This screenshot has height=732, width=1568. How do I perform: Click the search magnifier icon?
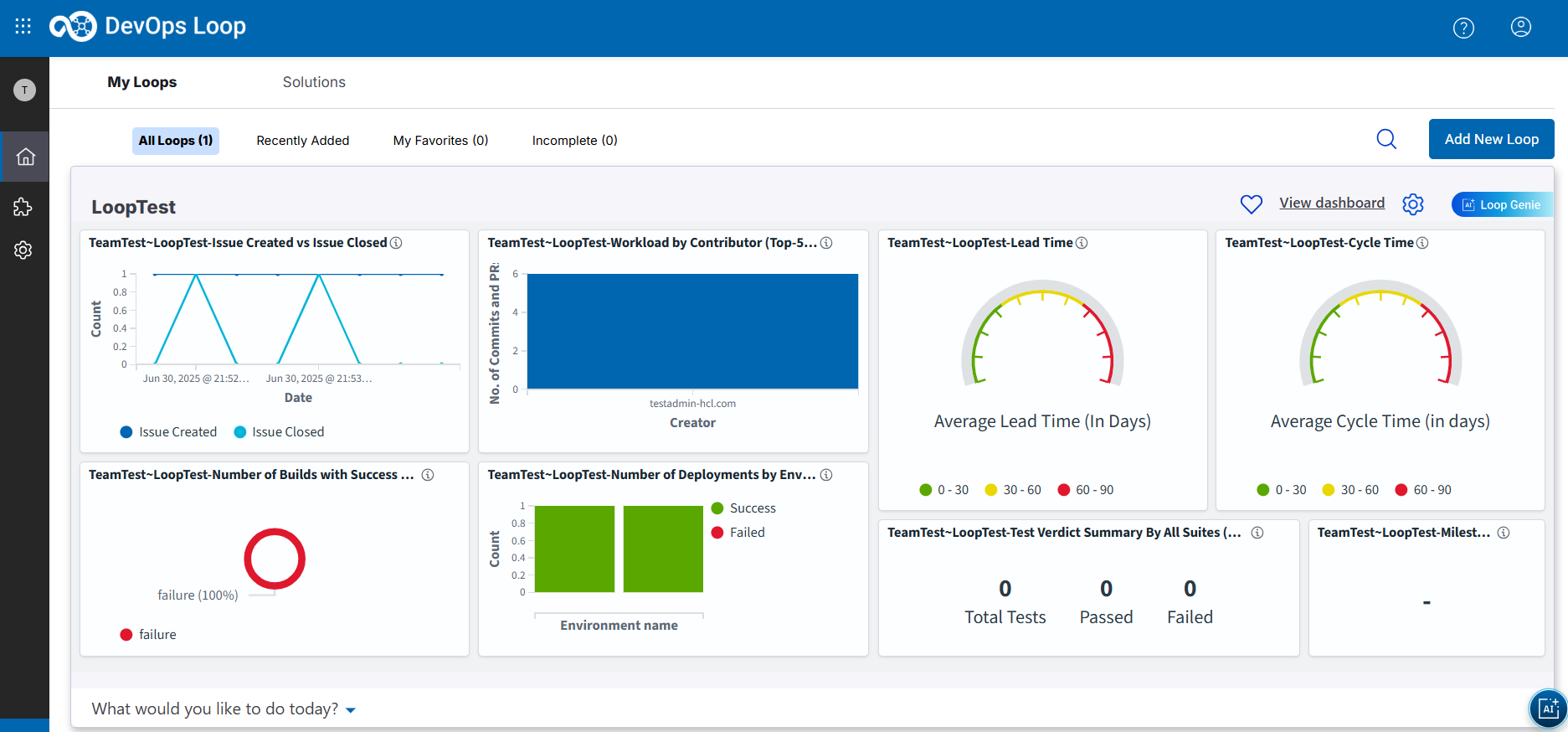1386,139
